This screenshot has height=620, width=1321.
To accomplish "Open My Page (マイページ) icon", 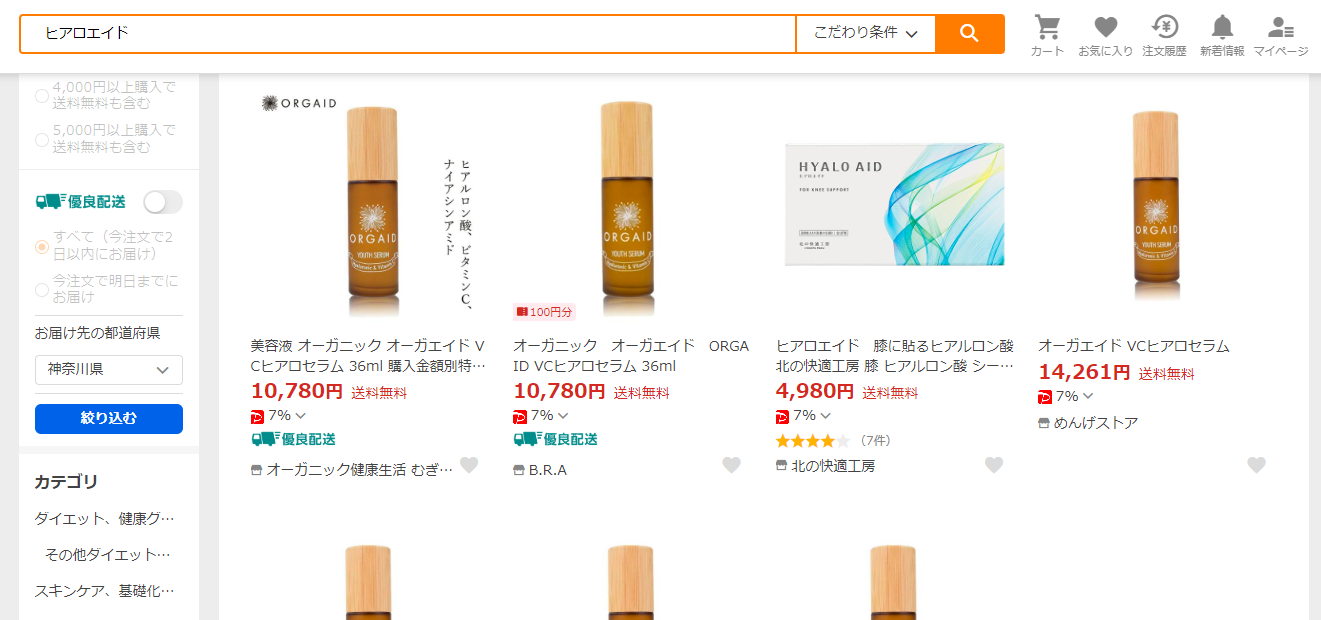I will 1281,35.
